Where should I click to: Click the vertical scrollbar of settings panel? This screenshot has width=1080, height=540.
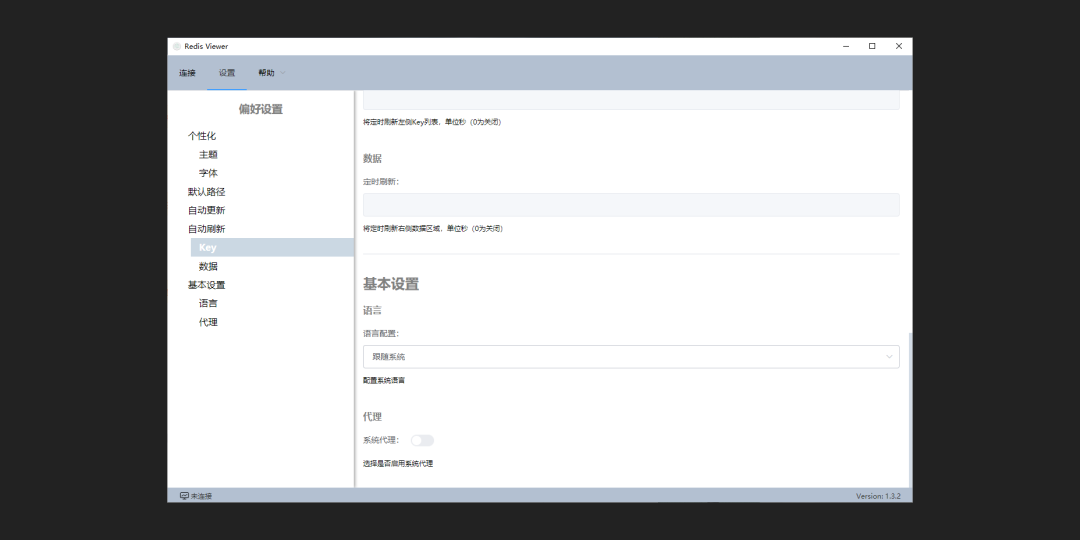click(x=910, y=410)
